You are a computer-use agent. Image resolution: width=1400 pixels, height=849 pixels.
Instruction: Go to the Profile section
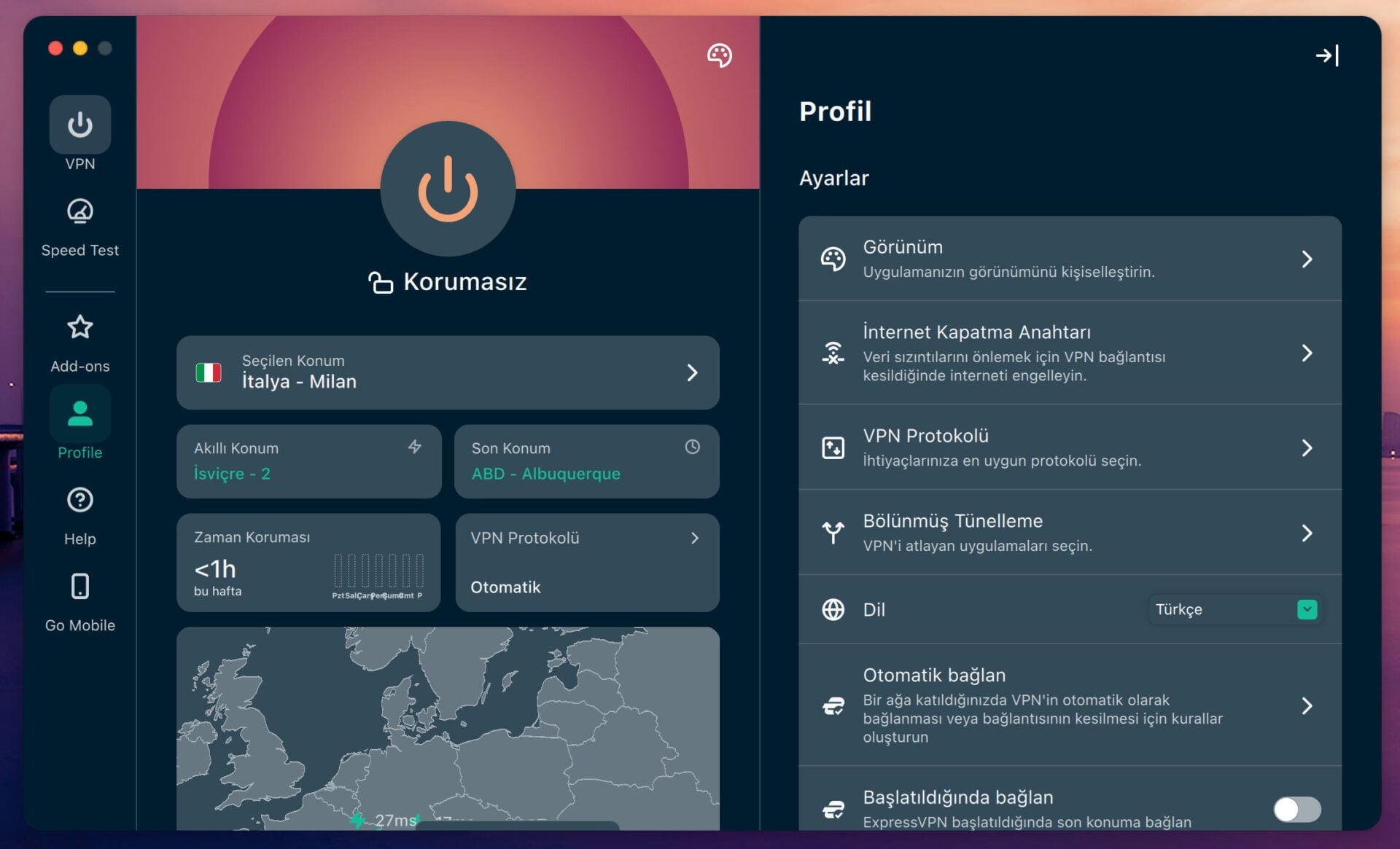80,413
